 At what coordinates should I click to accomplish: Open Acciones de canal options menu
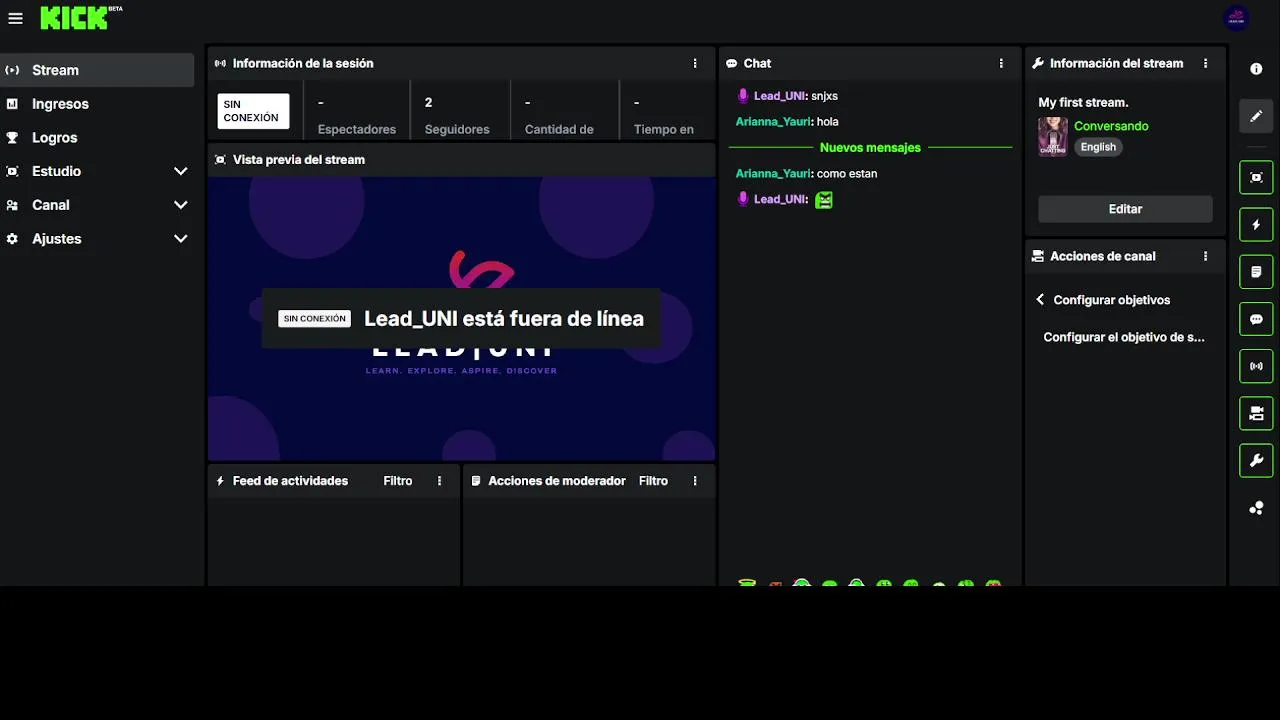click(1206, 256)
